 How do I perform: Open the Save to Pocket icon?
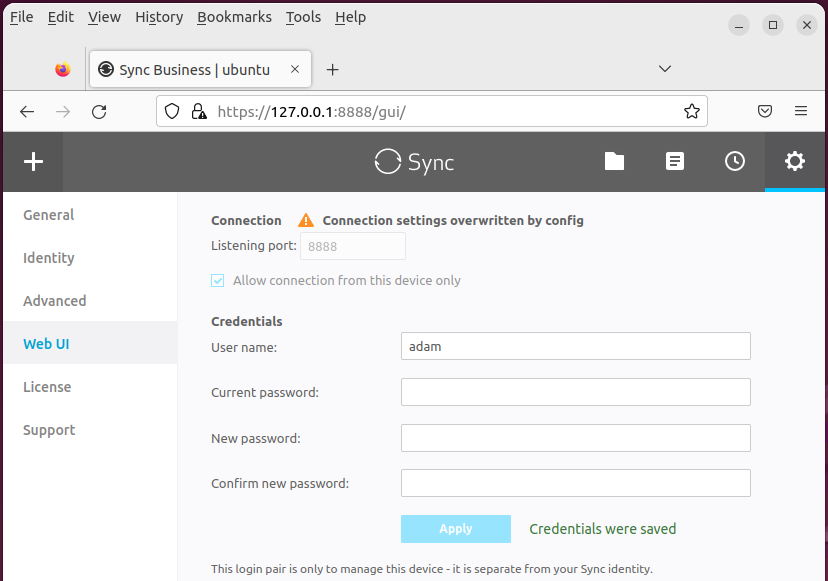pos(765,111)
